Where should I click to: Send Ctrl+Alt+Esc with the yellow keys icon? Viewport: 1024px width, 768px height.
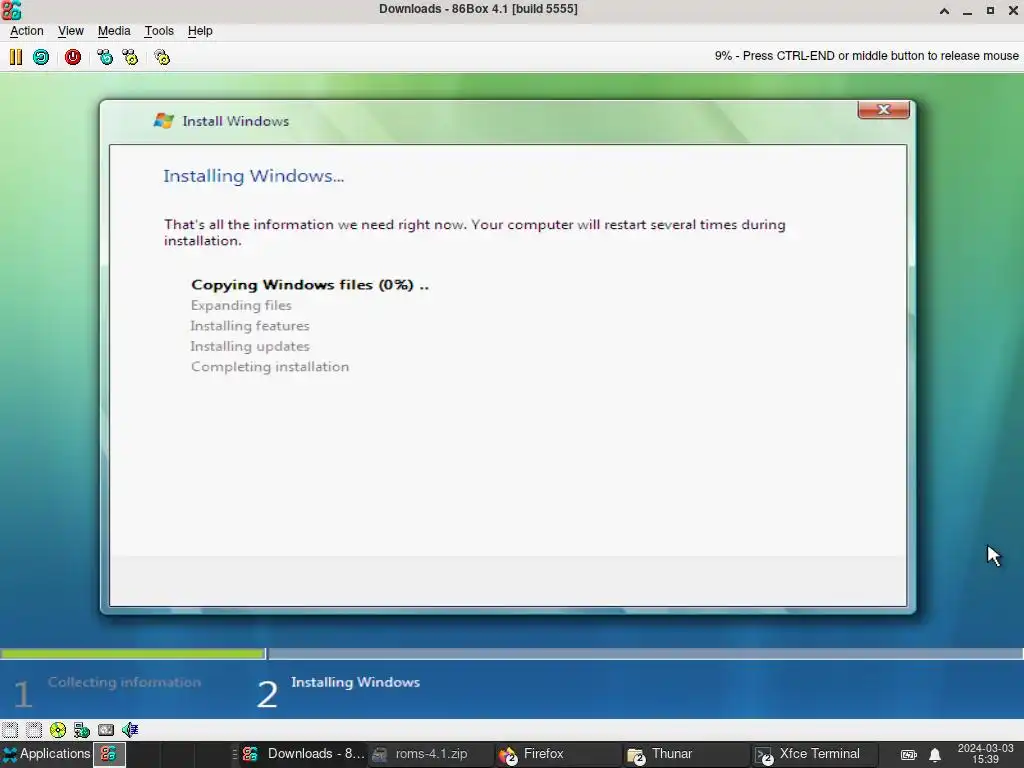coord(130,57)
